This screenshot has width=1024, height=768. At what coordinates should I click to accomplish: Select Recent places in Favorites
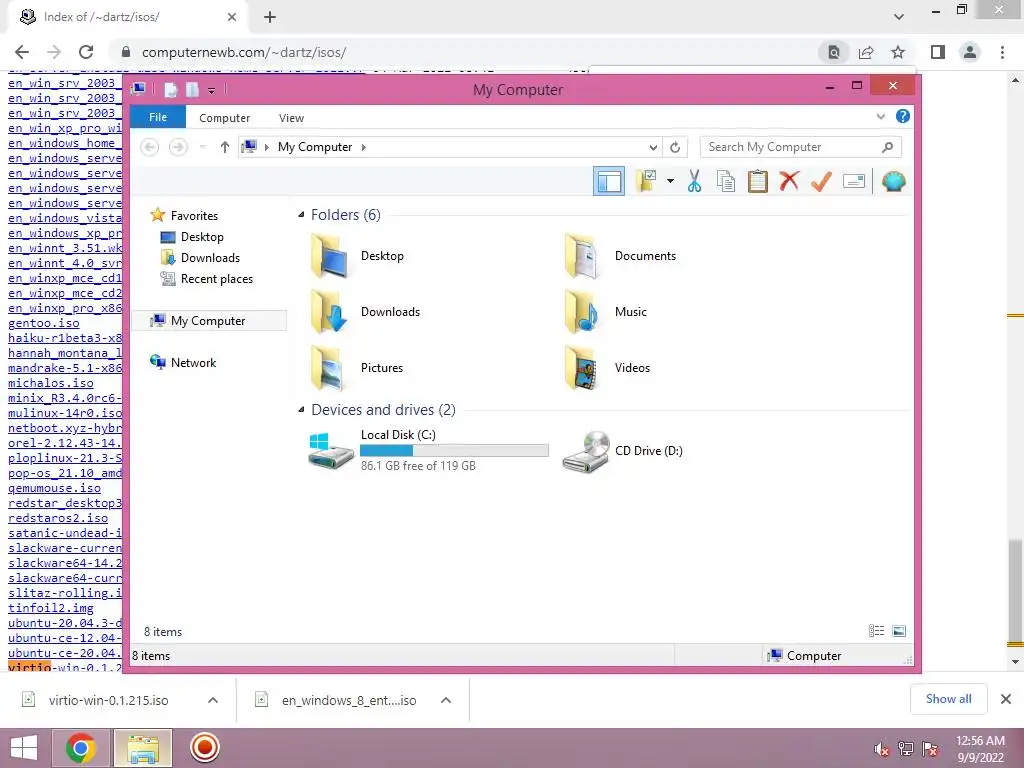(217, 279)
